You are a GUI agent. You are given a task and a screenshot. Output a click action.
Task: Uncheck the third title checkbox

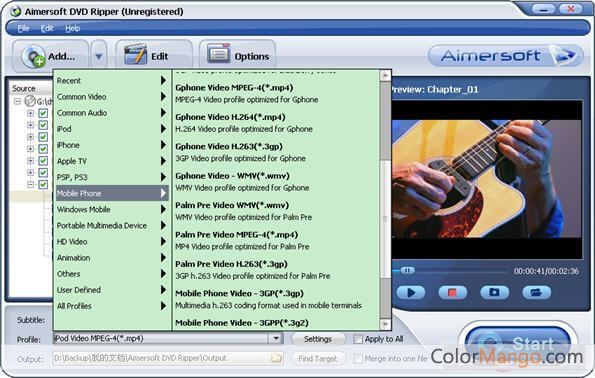[x=43, y=137]
